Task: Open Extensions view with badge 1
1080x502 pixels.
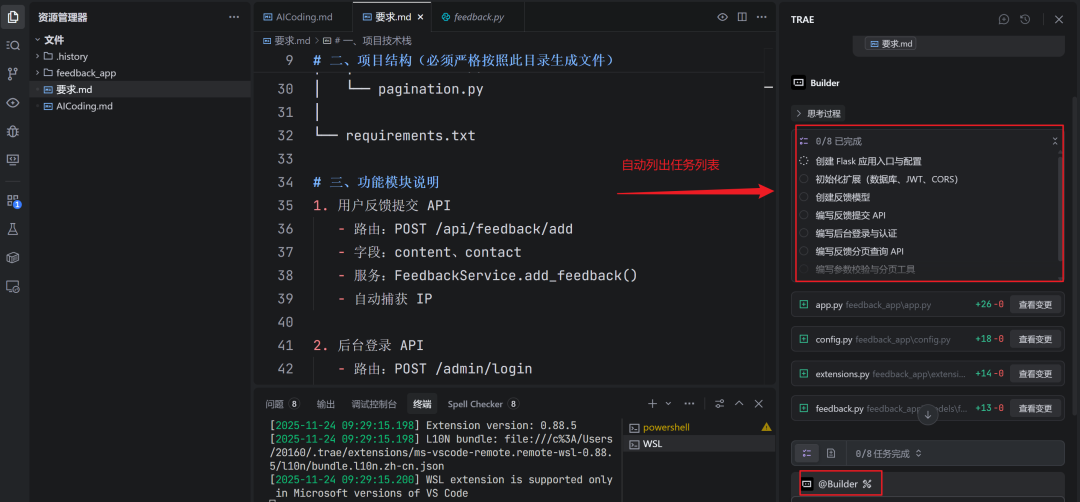Action: pos(12,200)
